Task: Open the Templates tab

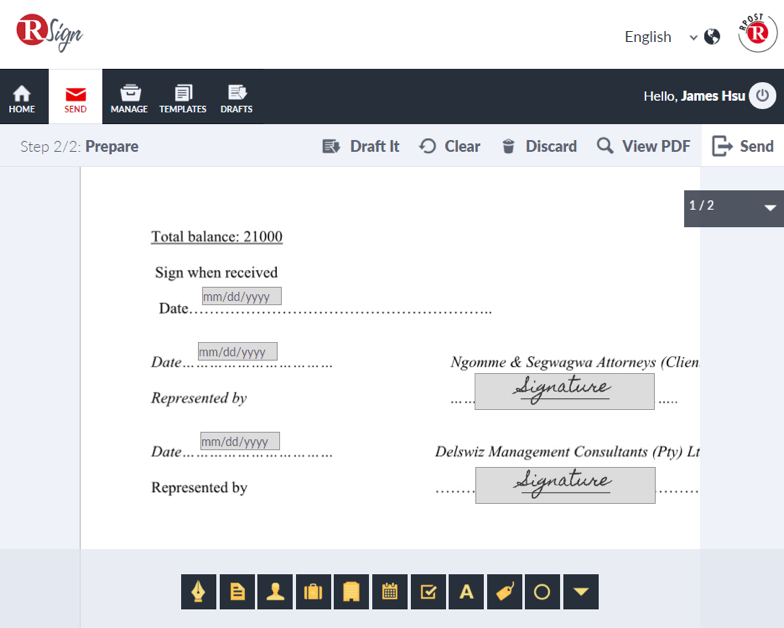Action: (183, 97)
